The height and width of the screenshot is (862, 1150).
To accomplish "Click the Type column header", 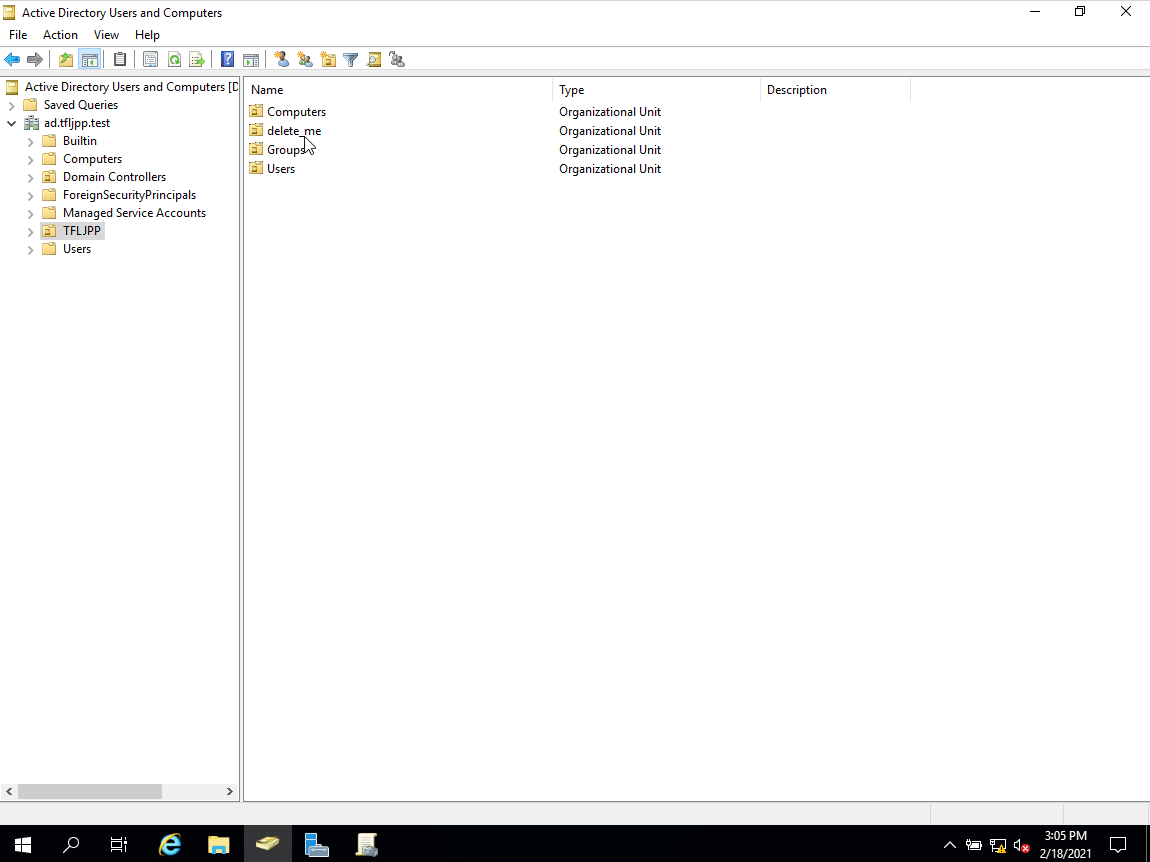I will point(656,90).
